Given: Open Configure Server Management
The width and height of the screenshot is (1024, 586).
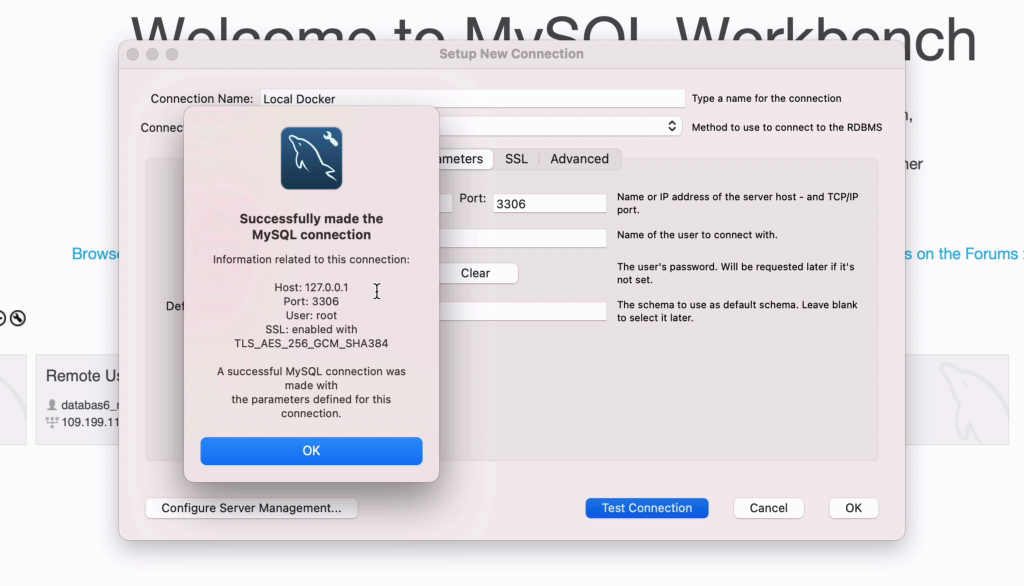Looking at the screenshot, I should [251, 508].
